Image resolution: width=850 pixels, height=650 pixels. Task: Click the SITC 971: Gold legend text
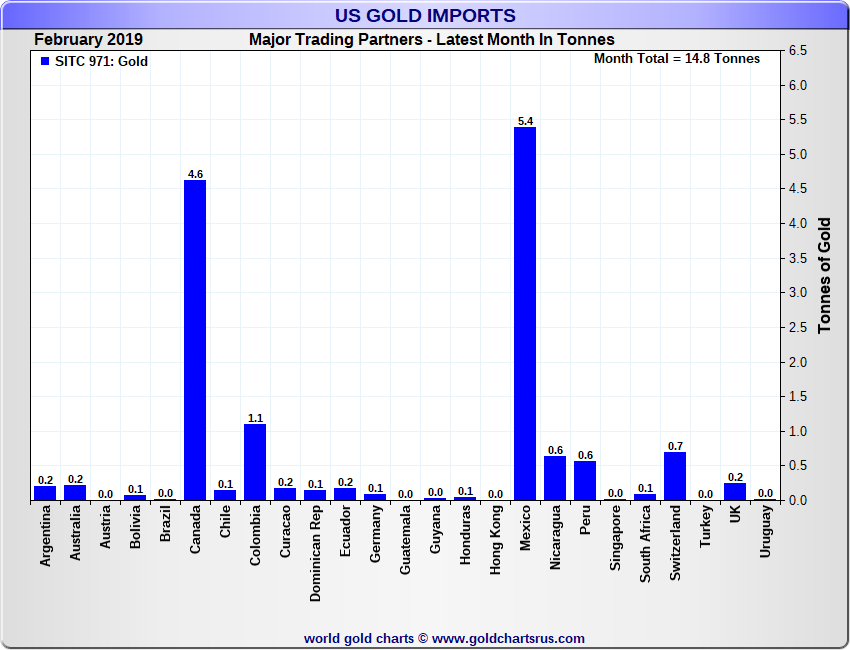(100, 61)
